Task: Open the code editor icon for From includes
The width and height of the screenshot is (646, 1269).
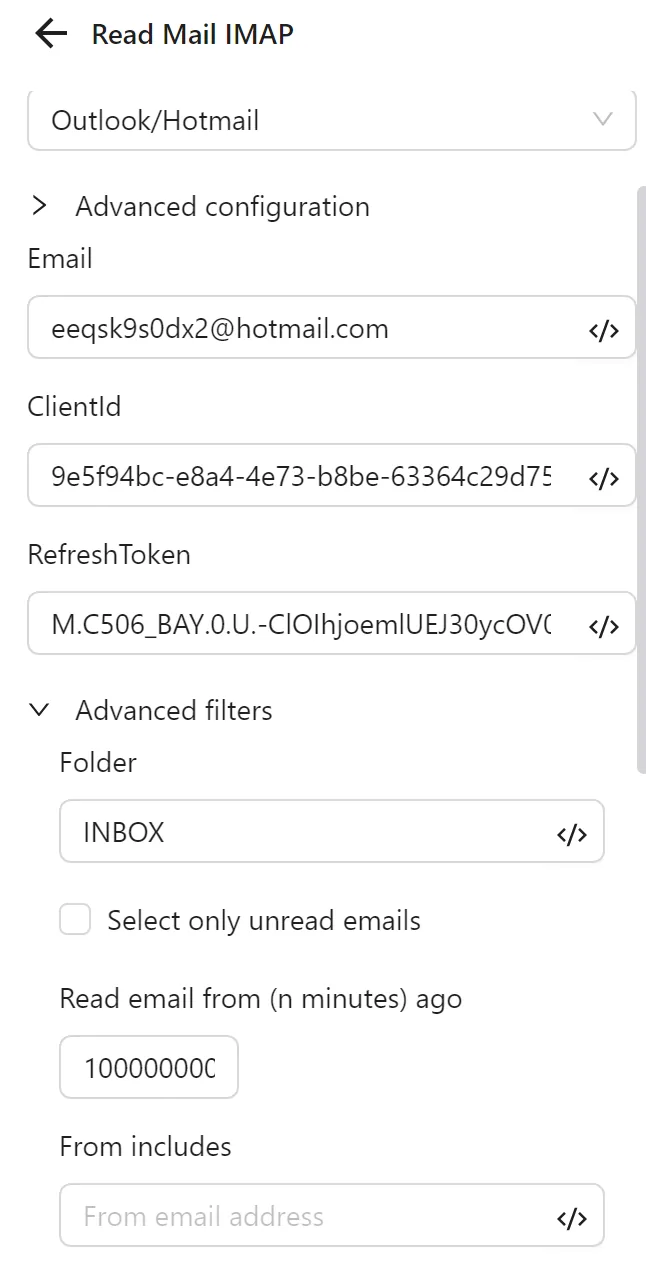Action: coord(572,1216)
